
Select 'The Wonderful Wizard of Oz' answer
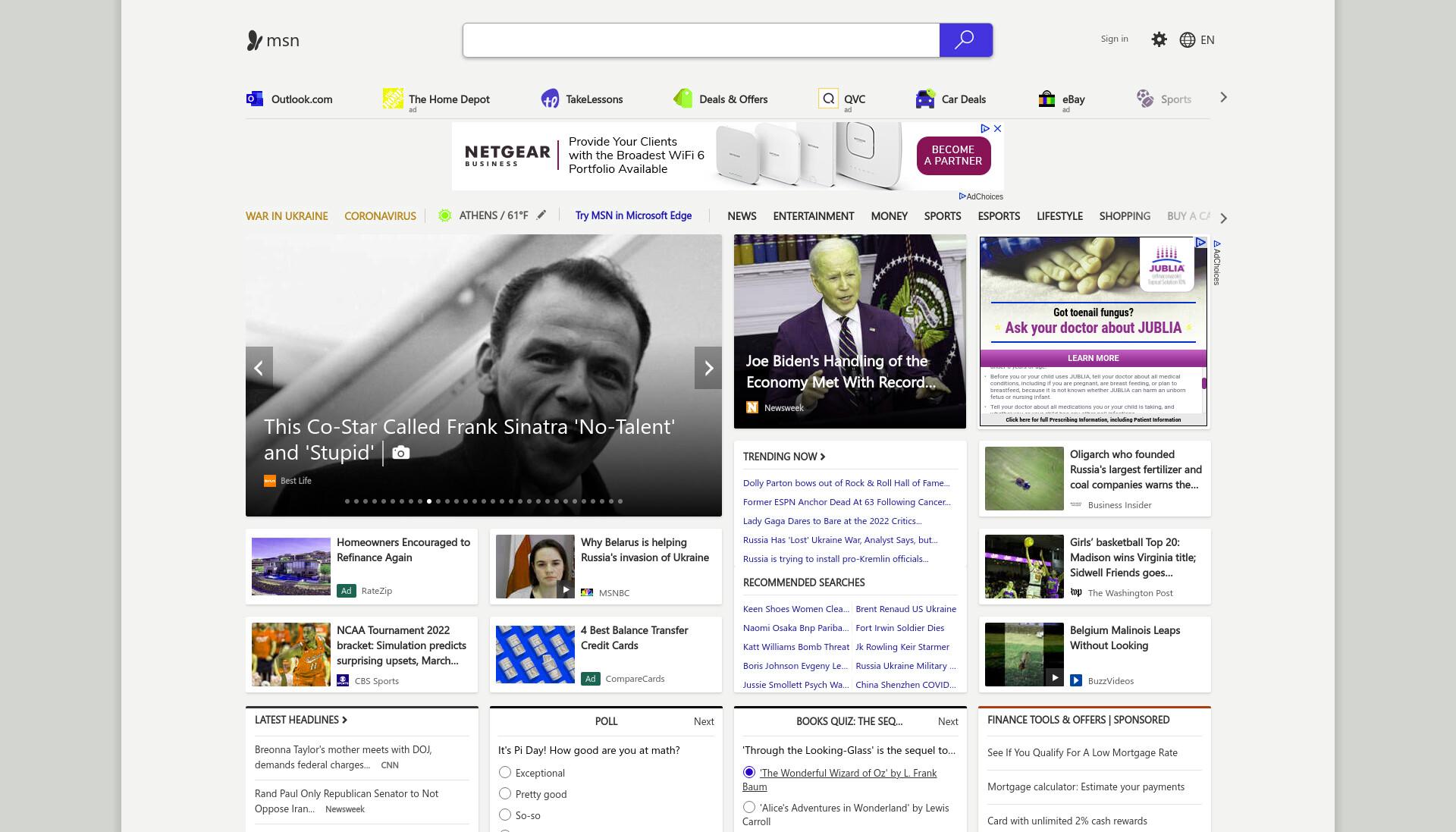coord(749,772)
